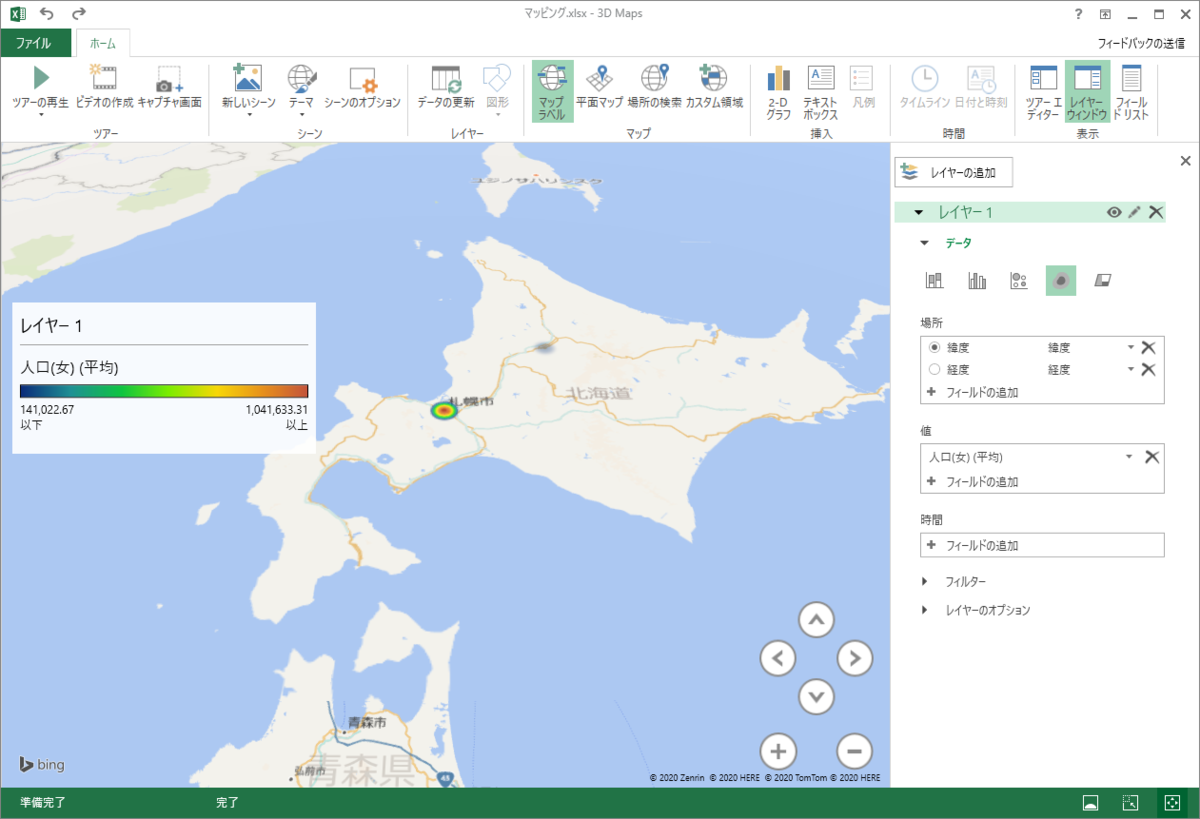Screen dimensions: 1200x819
Task: Open the 緯度 field type dropdown
Action: 1130,347
